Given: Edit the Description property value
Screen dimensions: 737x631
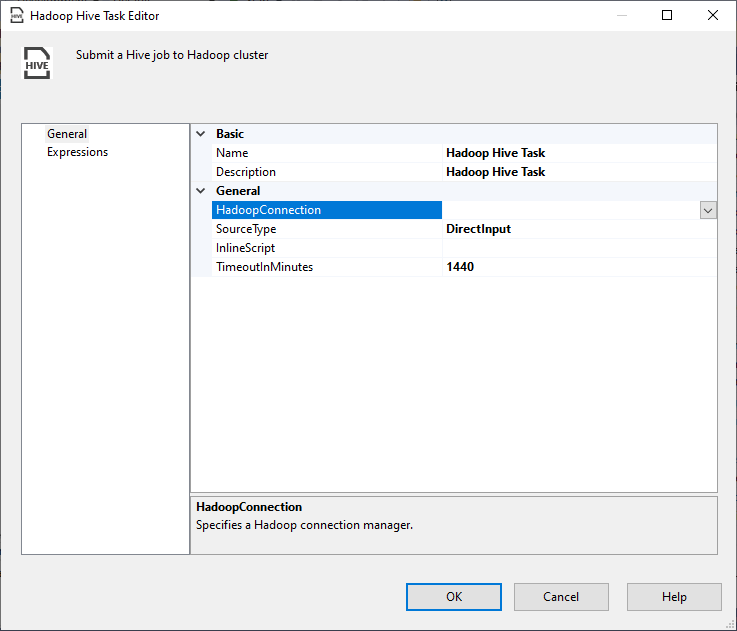Looking at the screenshot, I should tap(579, 172).
